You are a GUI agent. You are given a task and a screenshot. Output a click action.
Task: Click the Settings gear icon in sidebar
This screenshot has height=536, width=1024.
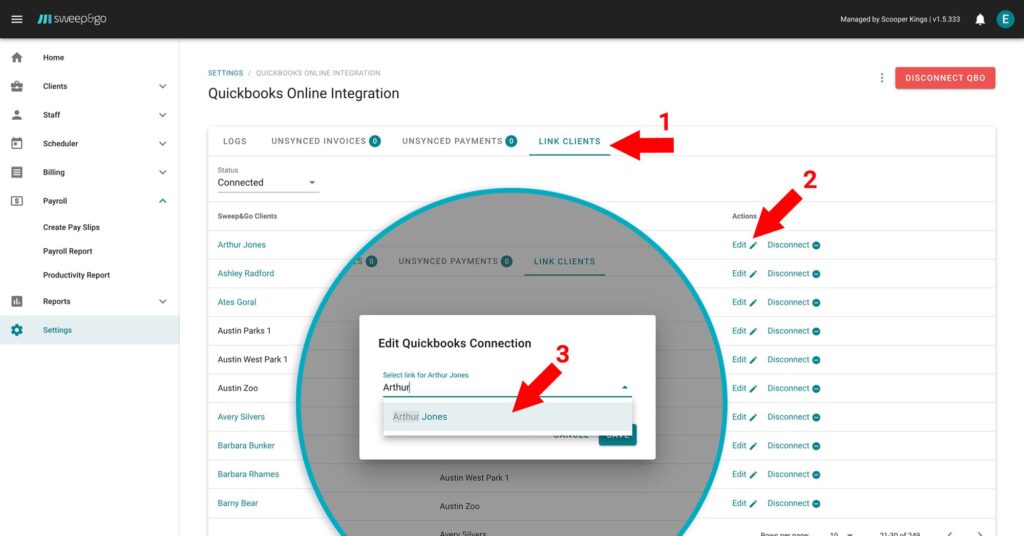[17, 330]
